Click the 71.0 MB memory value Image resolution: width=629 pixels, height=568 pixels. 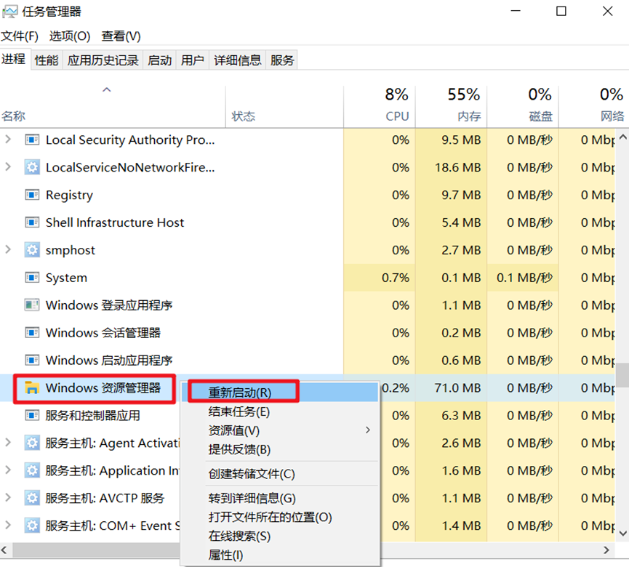[458, 388]
